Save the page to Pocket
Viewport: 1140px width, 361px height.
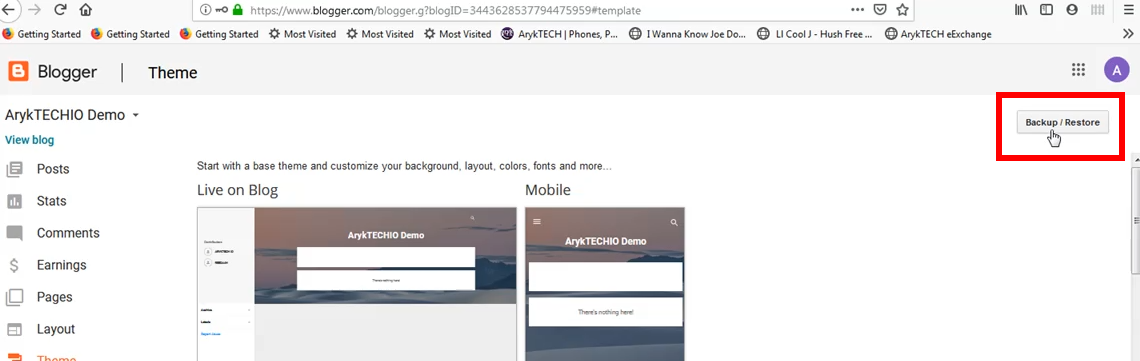(880, 10)
